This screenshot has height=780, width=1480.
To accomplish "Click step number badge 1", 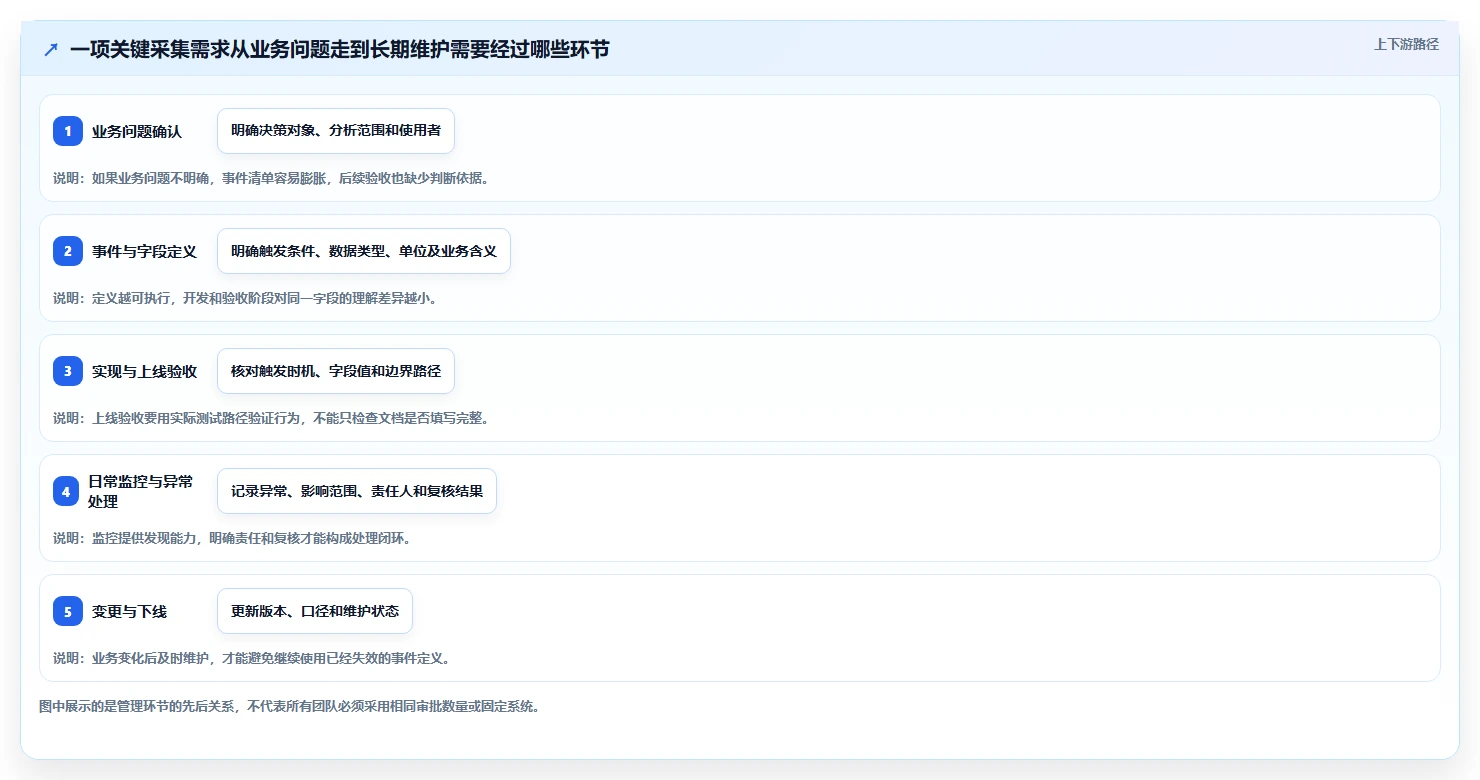I will tap(68, 131).
